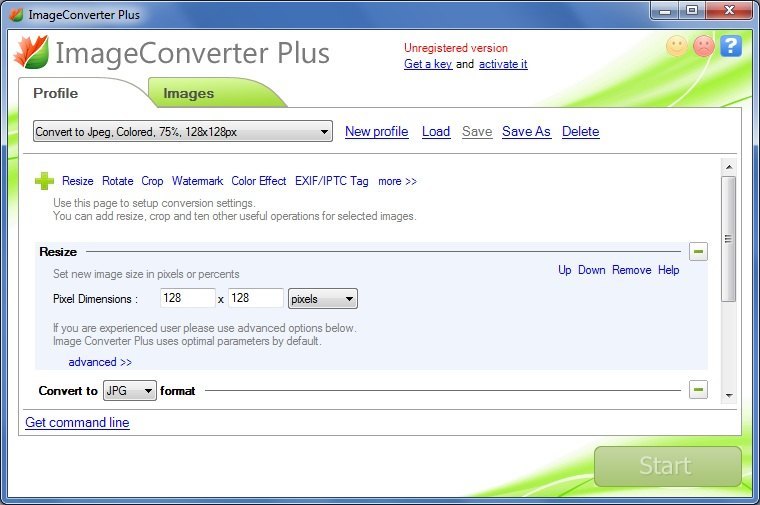Click the ImageConverter Plus title bar icon
The image size is (760, 505).
[x=16, y=15]
